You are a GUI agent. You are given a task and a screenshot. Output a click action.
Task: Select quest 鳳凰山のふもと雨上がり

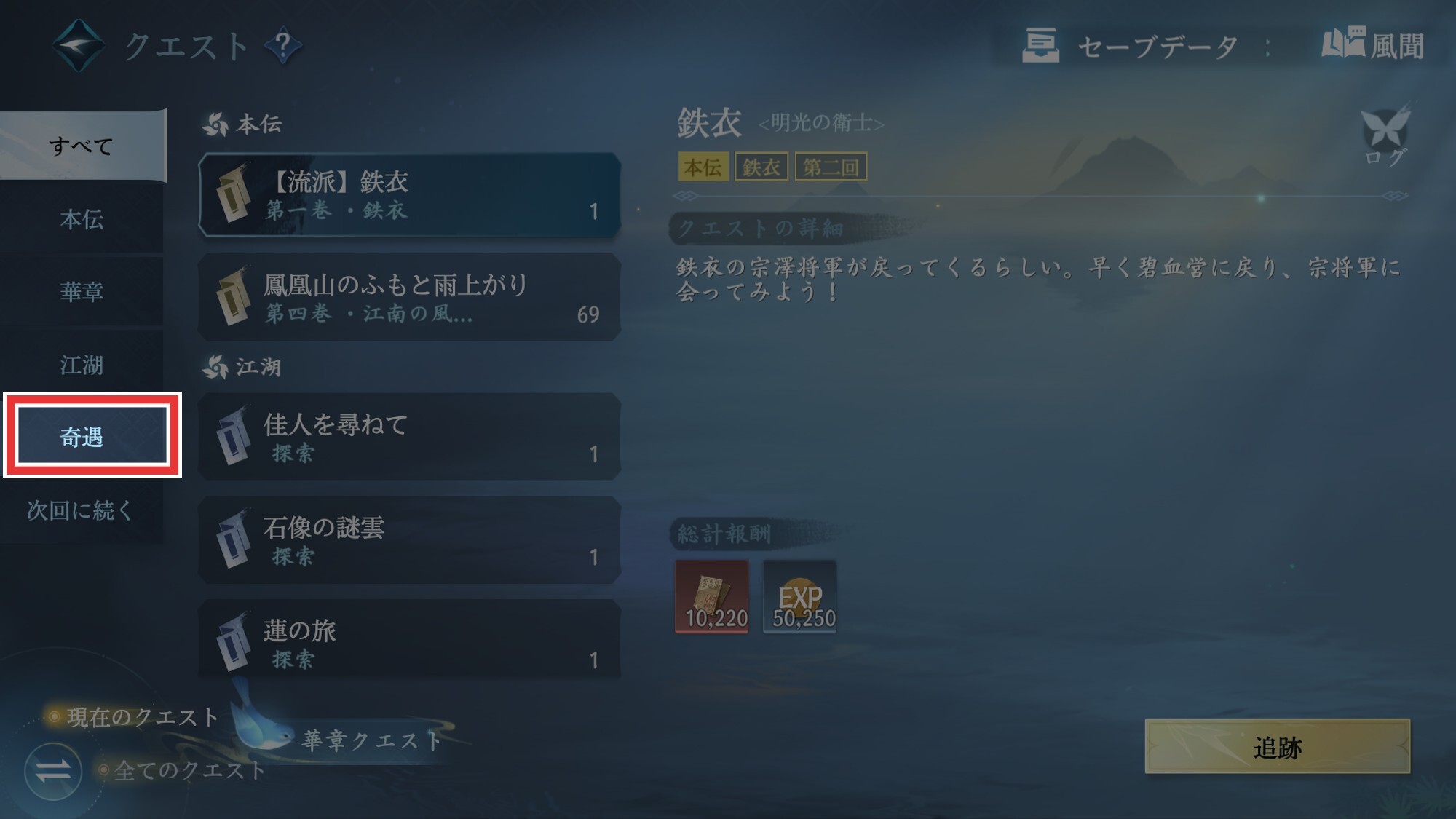click(x=410, y=298)
